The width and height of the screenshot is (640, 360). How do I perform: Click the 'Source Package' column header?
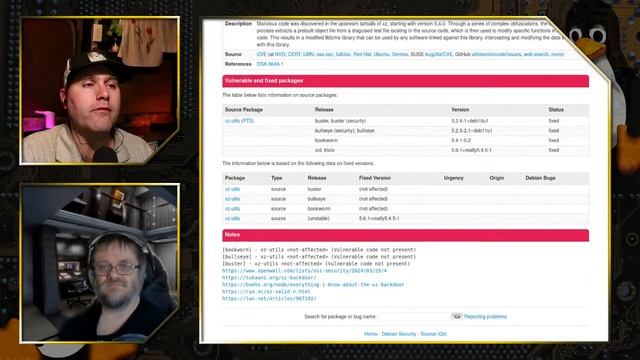tap(244, 110)
